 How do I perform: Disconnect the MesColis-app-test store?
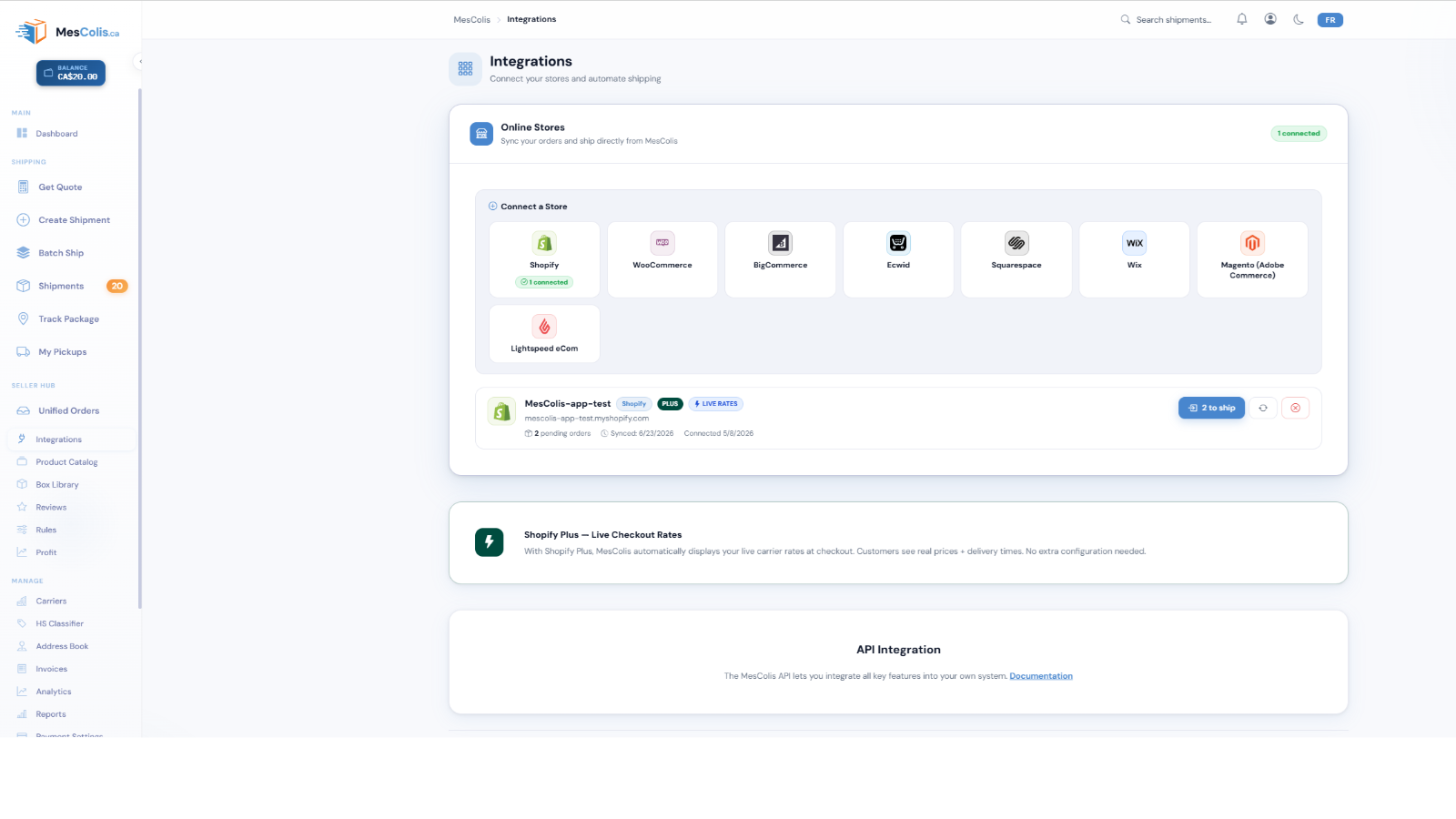[x=1295, y=408]
